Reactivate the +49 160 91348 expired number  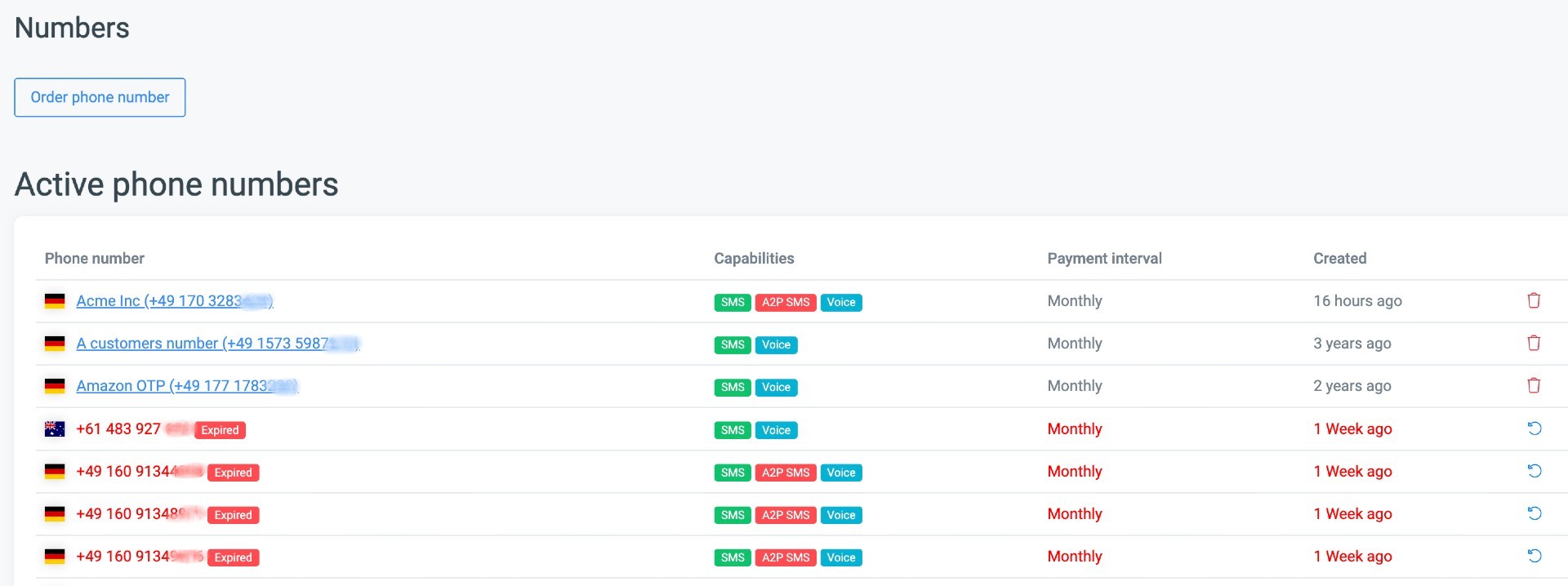(1535, 513)
